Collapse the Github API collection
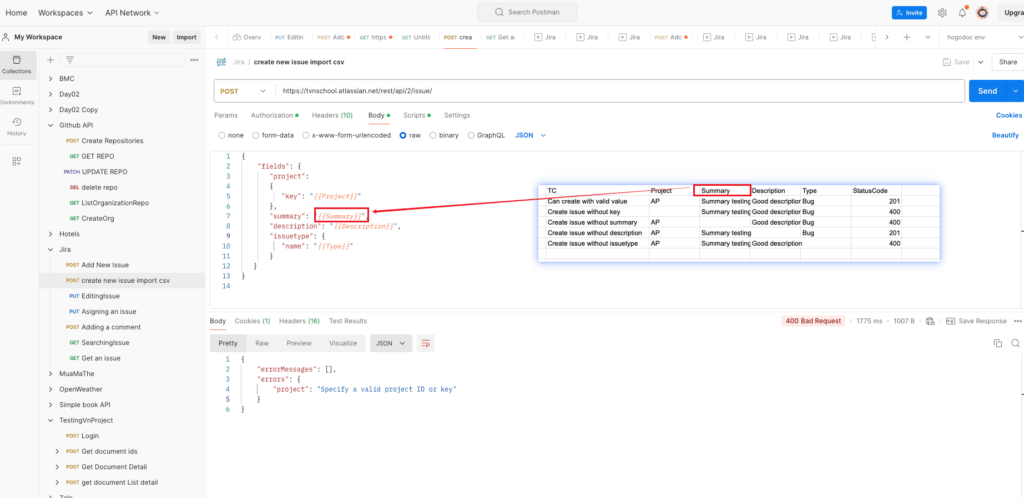 click(51, 125)
